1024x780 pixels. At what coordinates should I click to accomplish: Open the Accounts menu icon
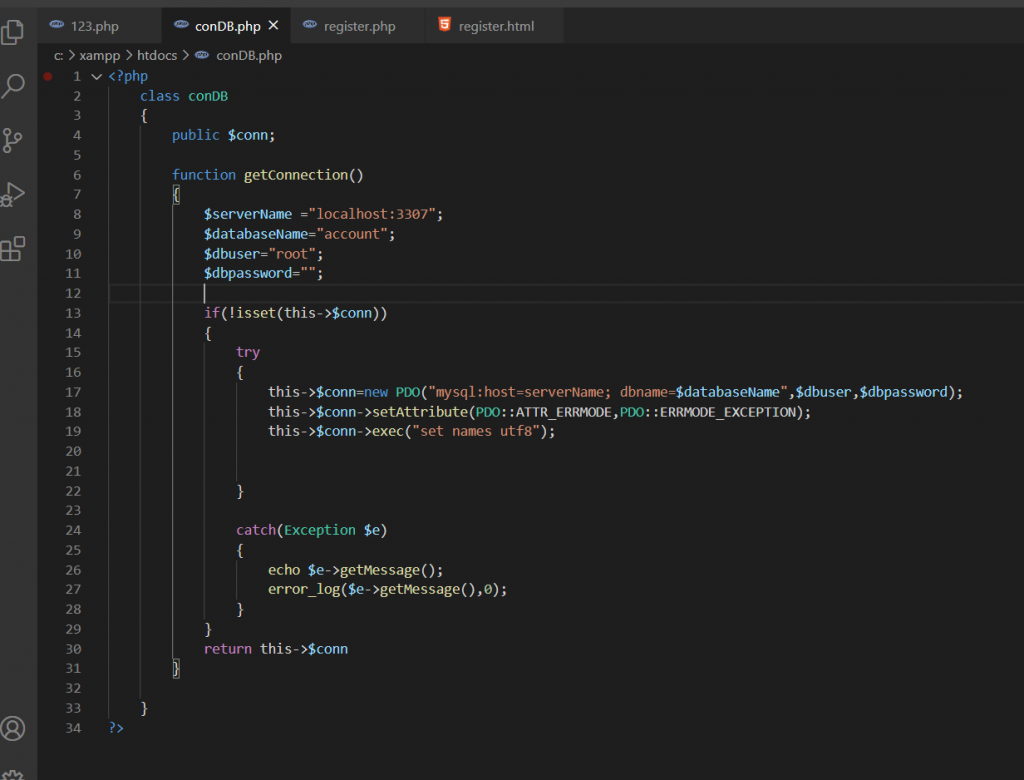click(x=13, y=728)
